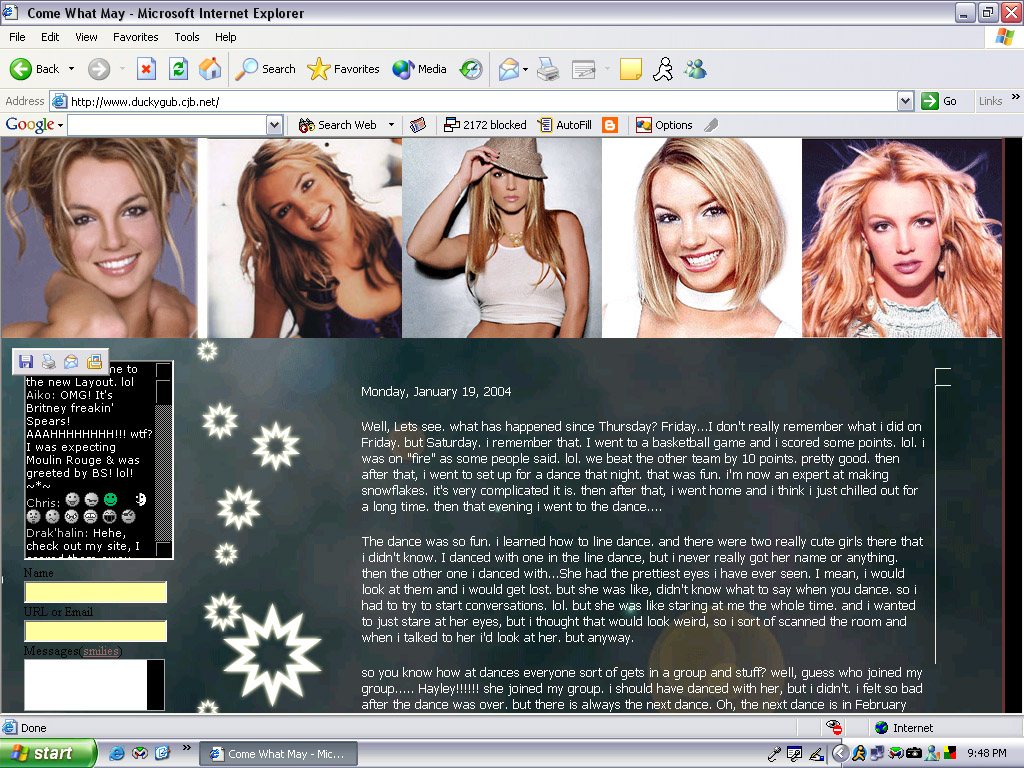Viewport: 1024px width, 768px height.
Task: Open the Favorites pane
Action: (x=343, y=69)
